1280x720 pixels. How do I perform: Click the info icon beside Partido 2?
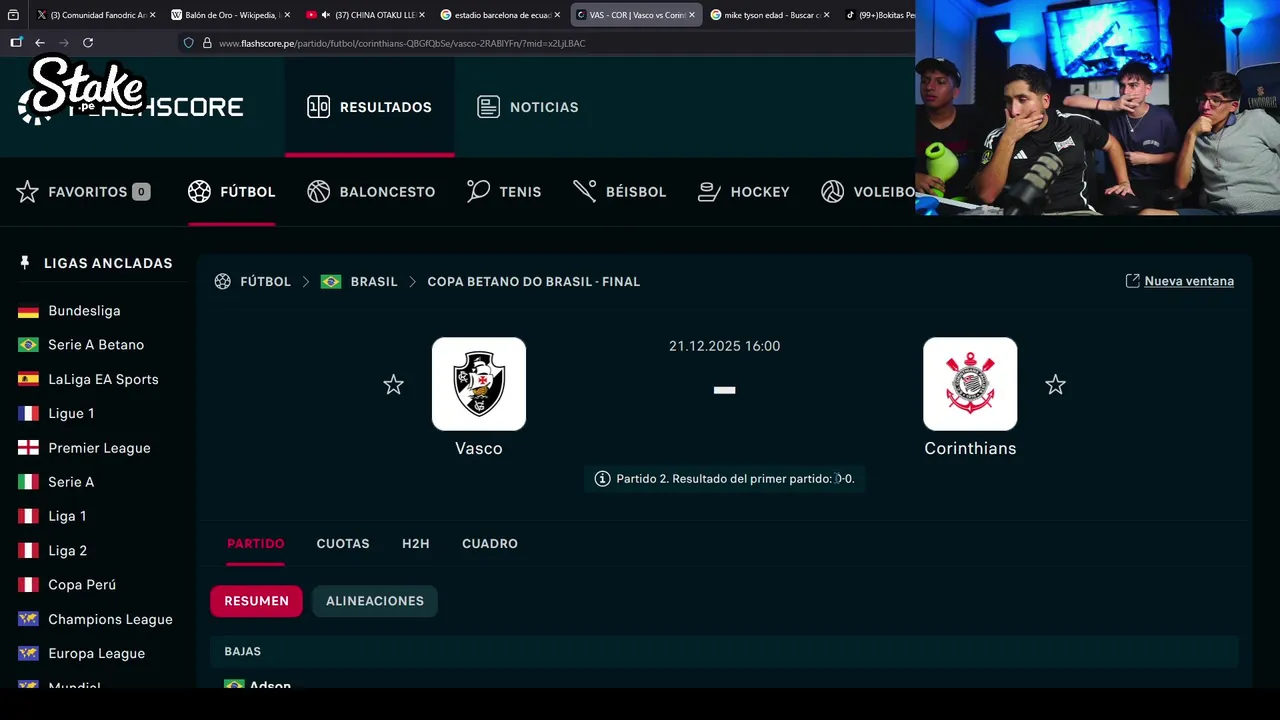(602, 479)
